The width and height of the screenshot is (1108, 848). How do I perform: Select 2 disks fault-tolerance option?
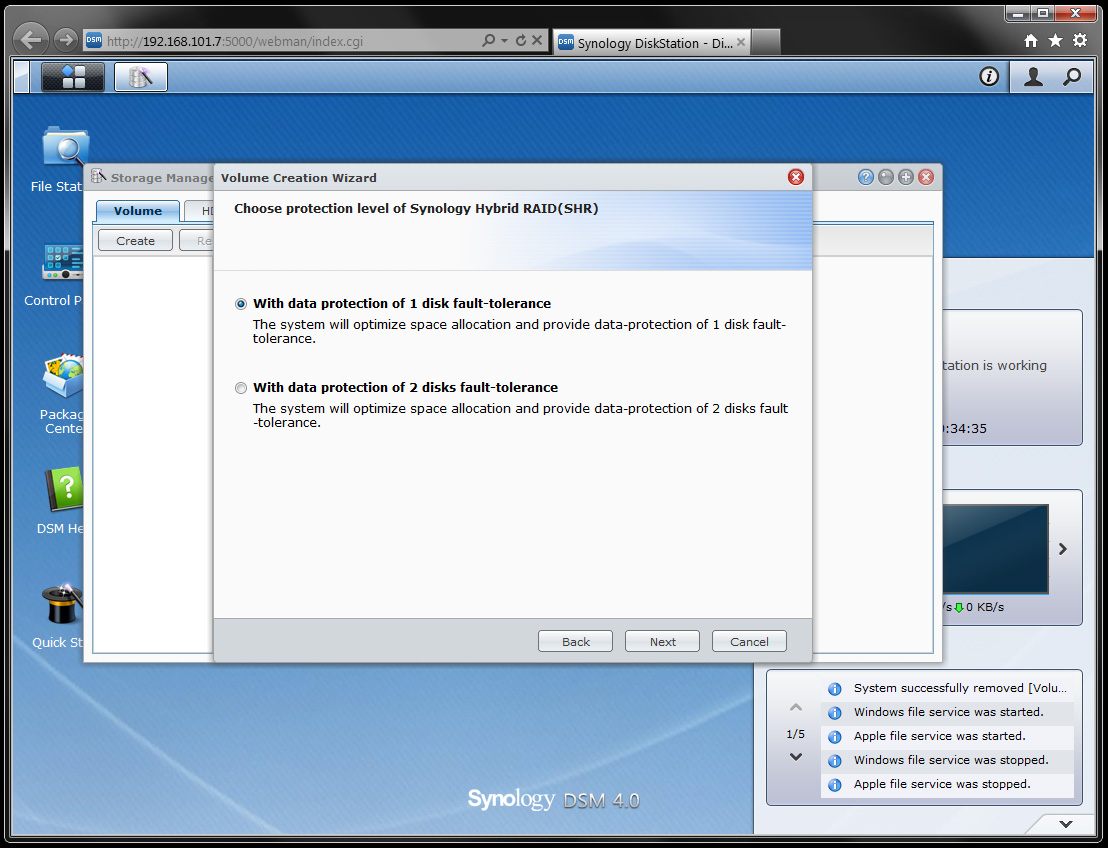point(241,388)
